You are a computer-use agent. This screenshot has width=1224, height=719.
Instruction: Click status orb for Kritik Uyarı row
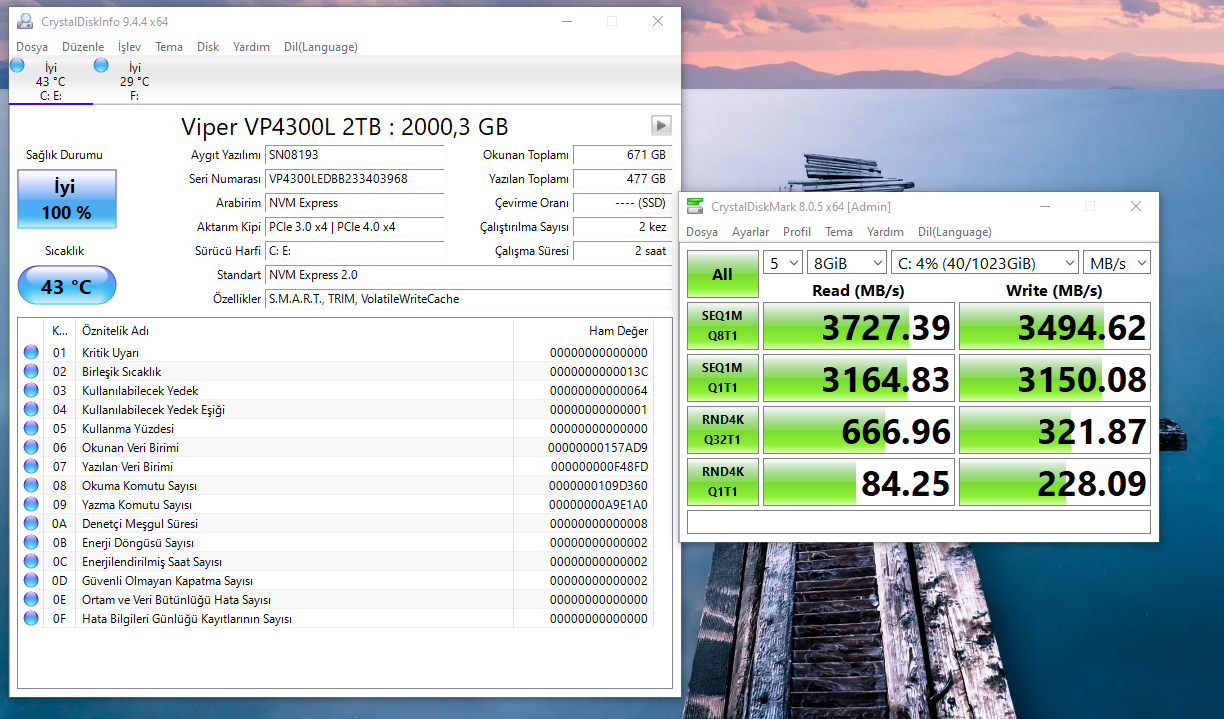tap(31, 352)
